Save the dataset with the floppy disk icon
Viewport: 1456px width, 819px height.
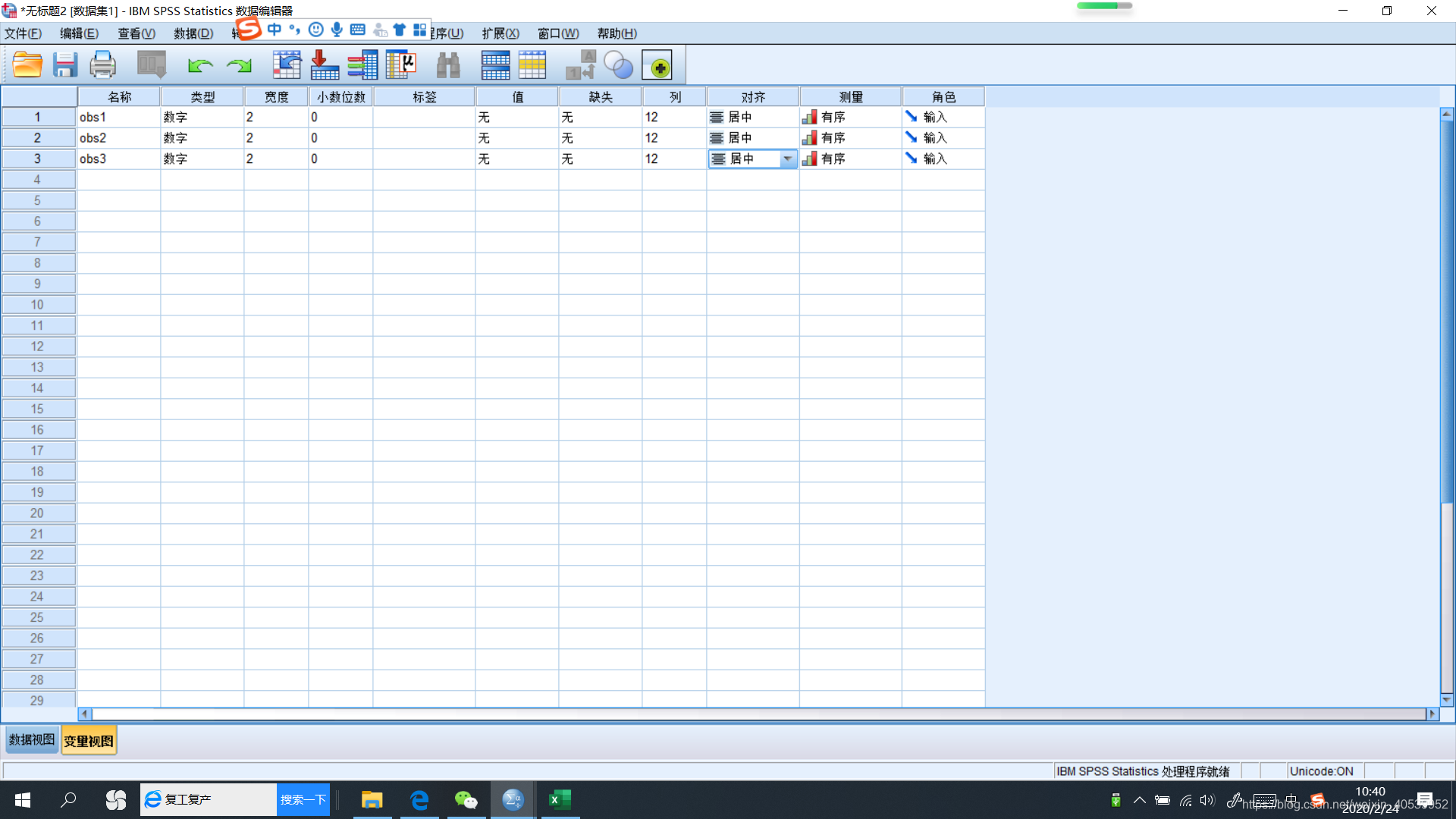[65, 65]
